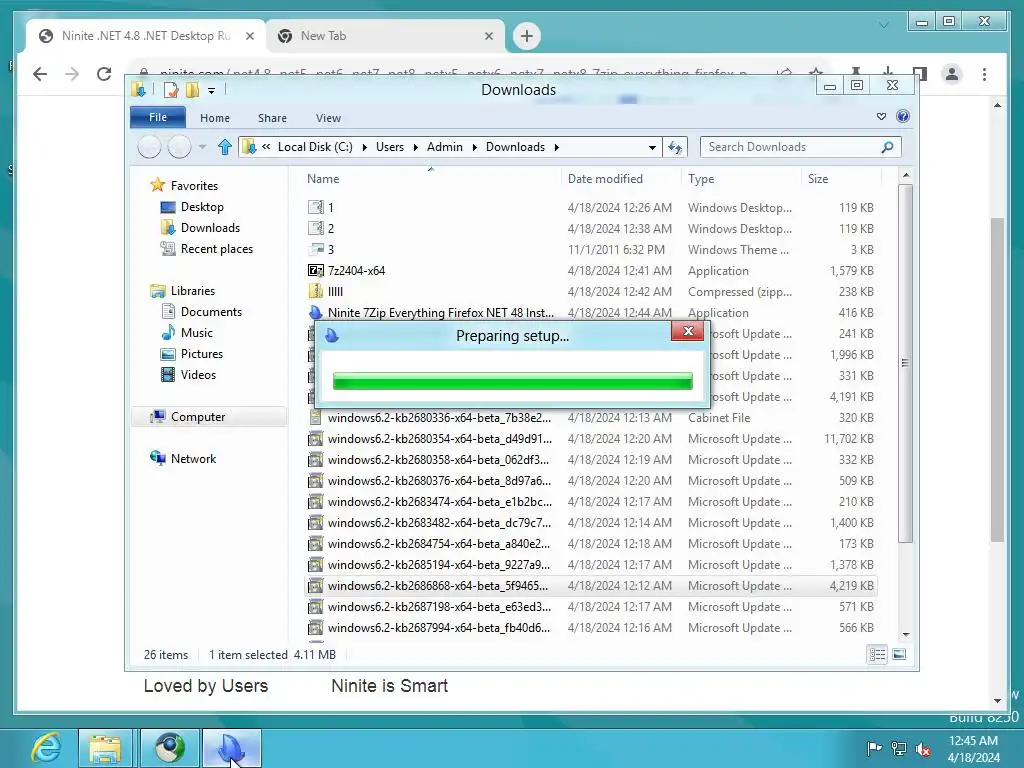Screen dimensions: 1024x768
Task: Click the Chrome page vertical scrollbar
Action: [x=997, y=379]
